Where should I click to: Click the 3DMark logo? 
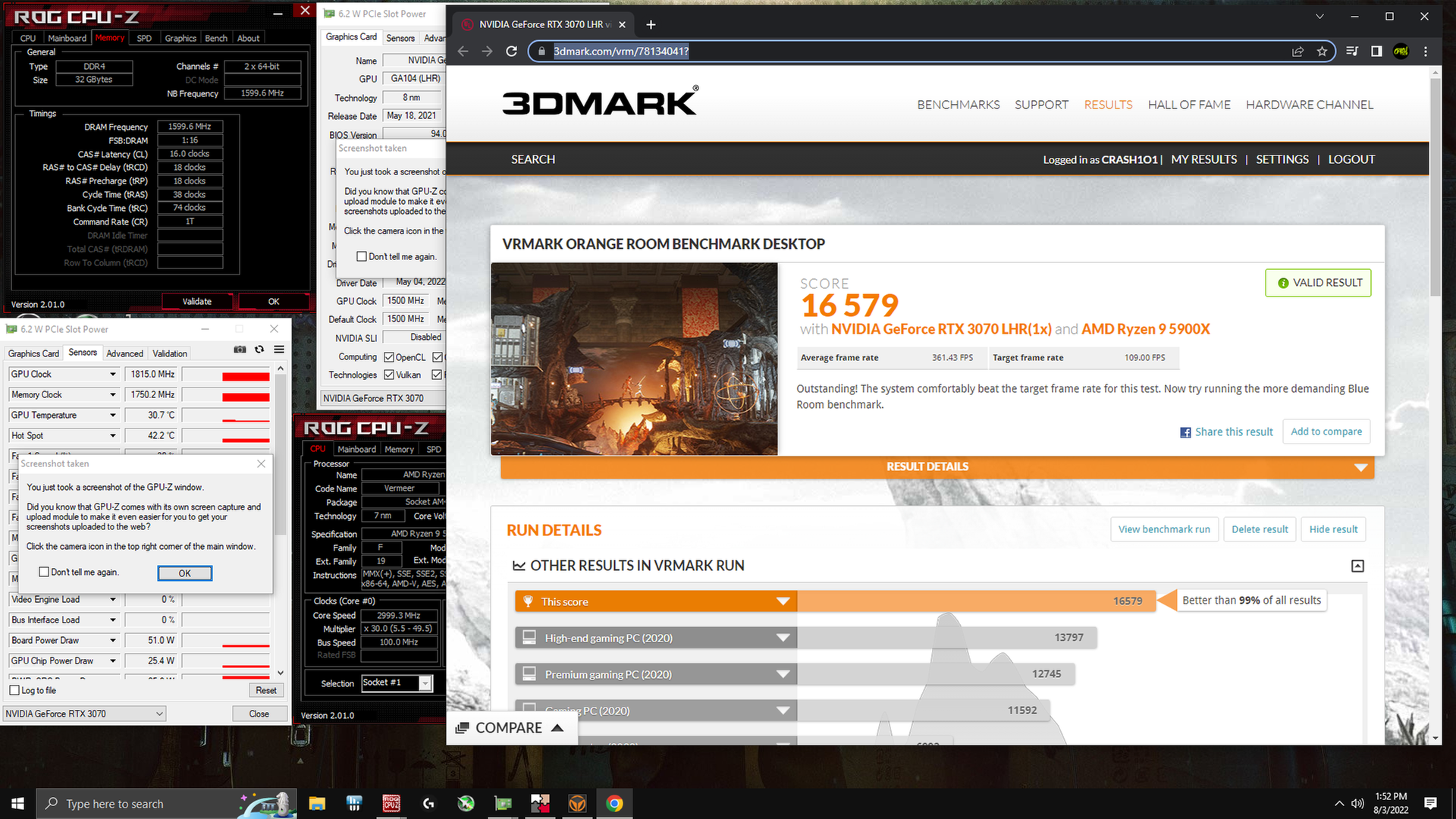600,102
